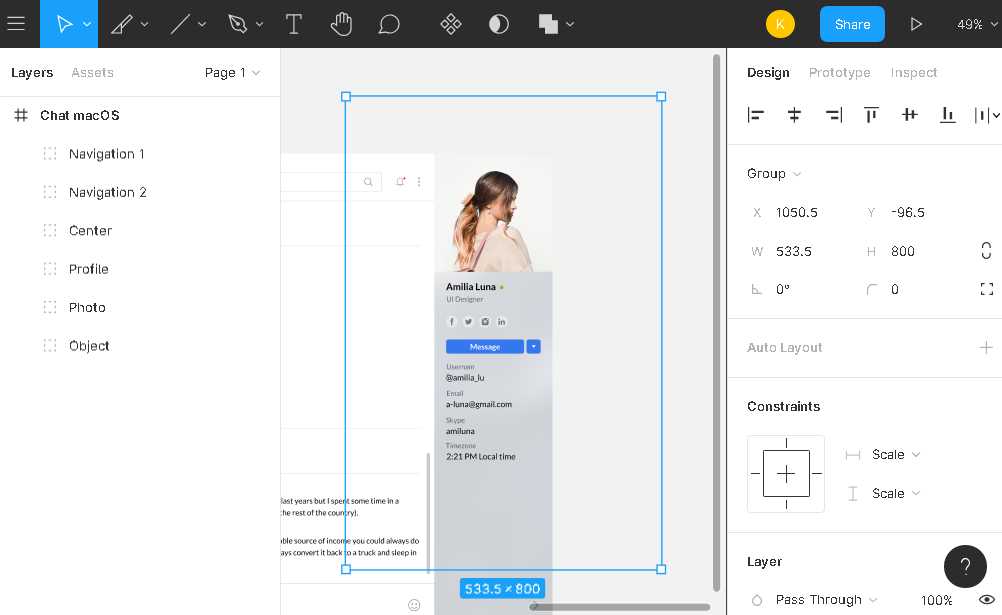The height and width of the screenshot is (615, 1002).
Task: Switch to the Assets tab
Action: pos(92,73)
